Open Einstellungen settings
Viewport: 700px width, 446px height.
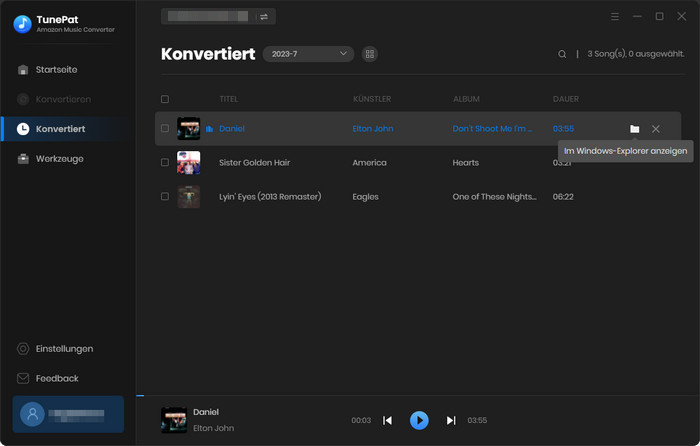64,349
